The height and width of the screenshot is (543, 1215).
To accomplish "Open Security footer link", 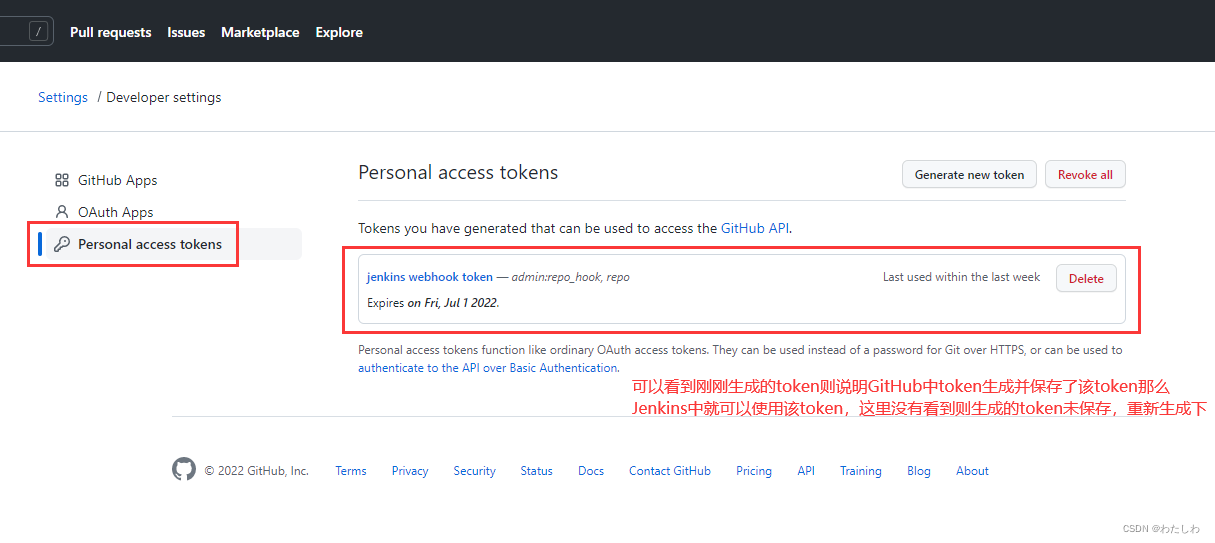I will 474,471.
